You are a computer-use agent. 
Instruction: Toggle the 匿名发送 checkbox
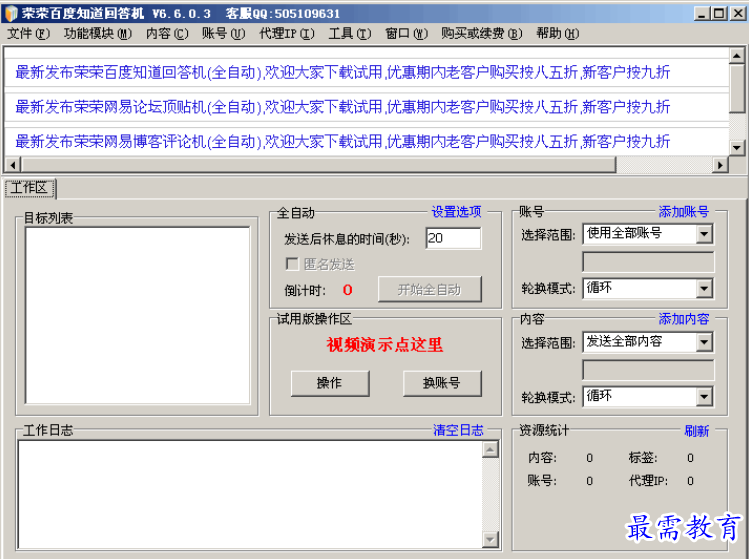[291, 264]
